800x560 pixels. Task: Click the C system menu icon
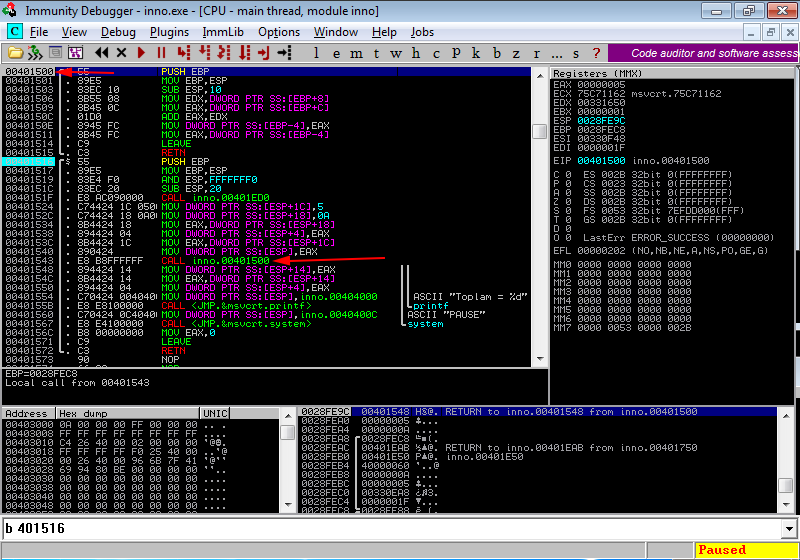pos(15,32)
